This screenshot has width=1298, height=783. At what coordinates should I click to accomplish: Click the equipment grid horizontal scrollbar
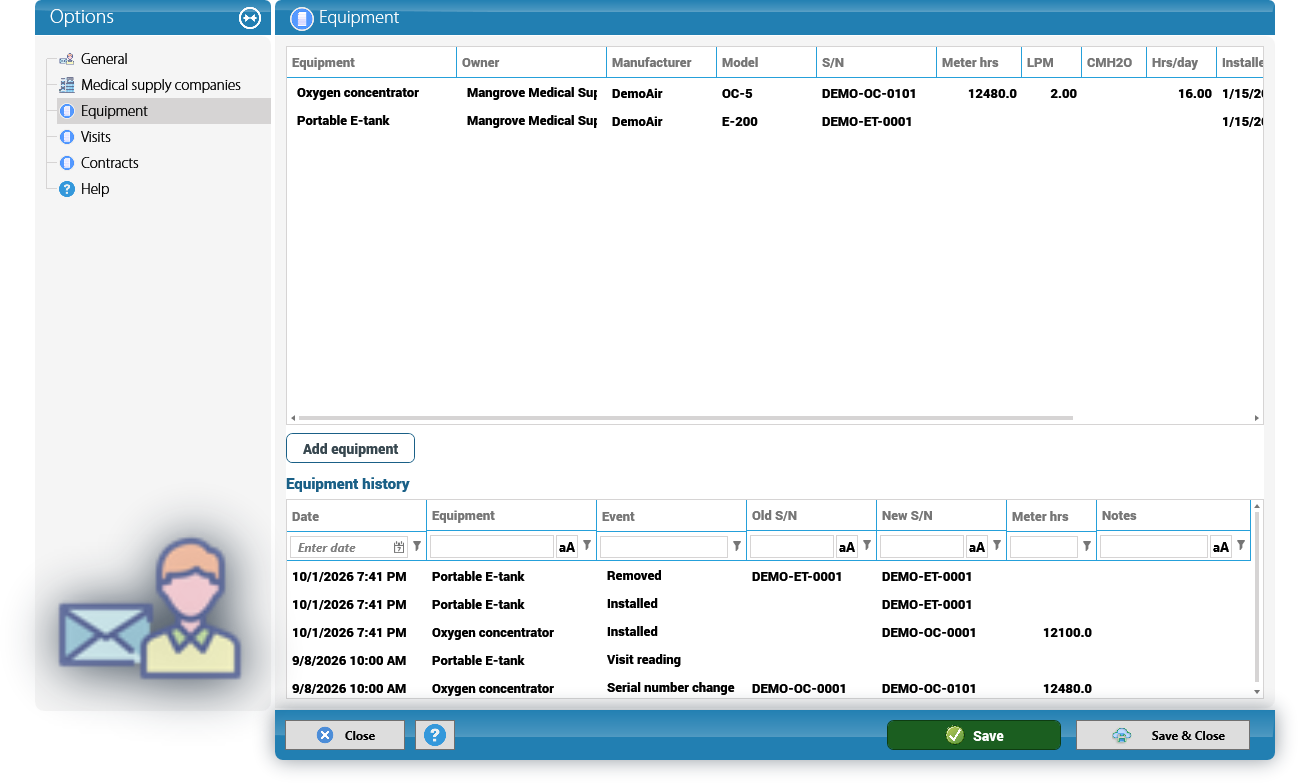[x=685, y=418]
